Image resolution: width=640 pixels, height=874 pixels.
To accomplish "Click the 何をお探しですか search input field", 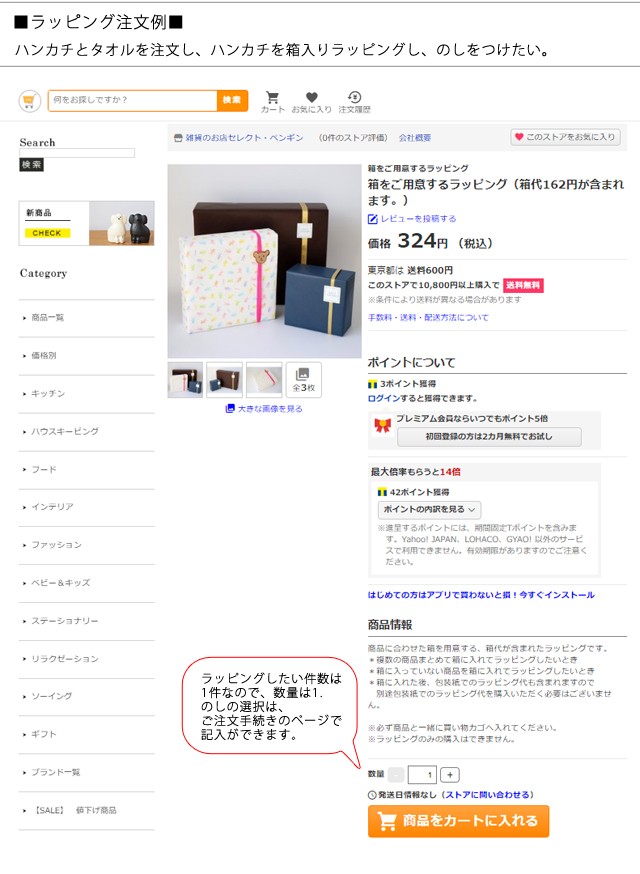I will (x=132, y=100).
